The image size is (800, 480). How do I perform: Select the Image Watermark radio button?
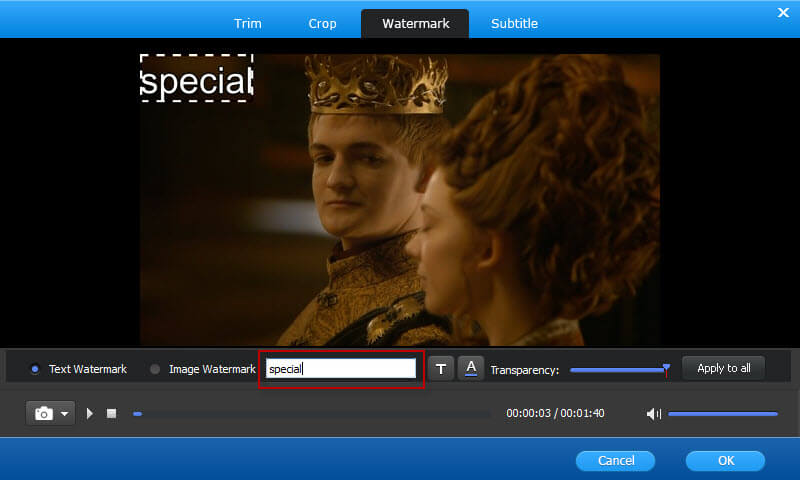(x=155, y=369)
